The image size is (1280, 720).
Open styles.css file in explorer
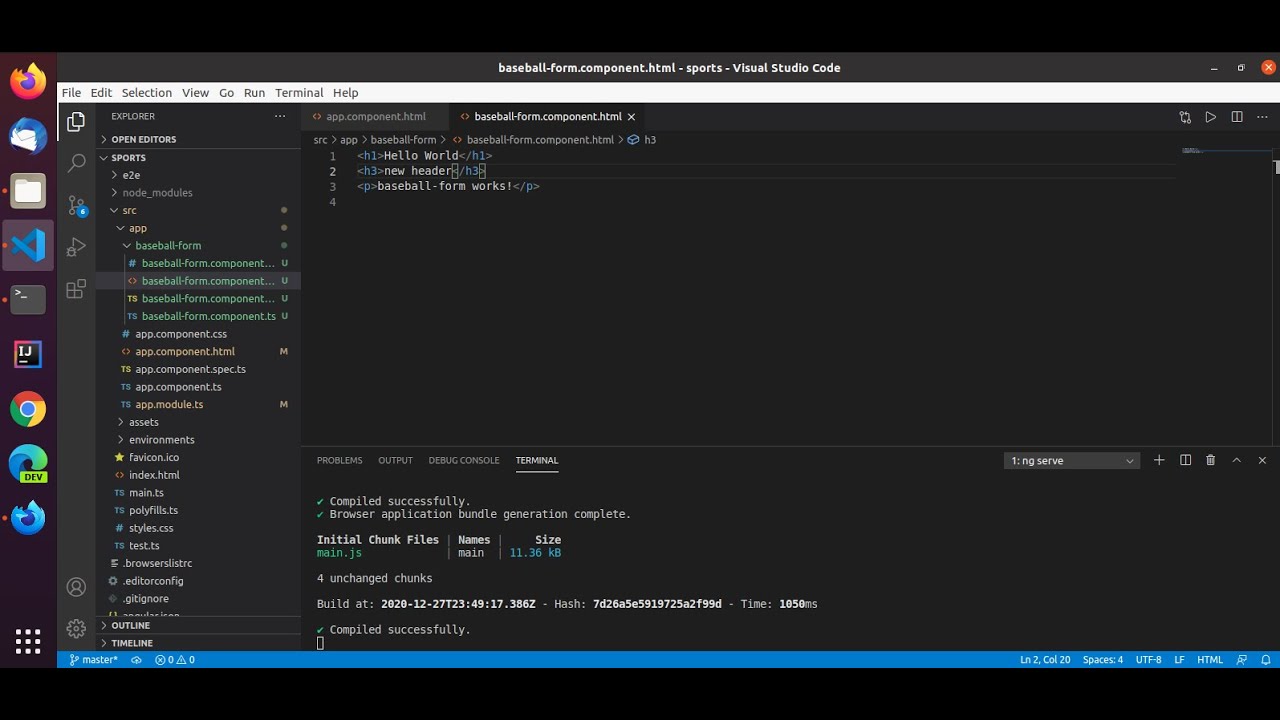pyautogui.click(x=151, y=528)
